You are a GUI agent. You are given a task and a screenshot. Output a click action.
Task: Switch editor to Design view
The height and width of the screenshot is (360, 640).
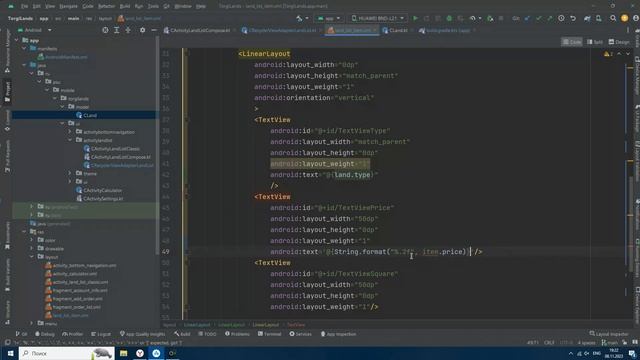[x=619, y=42]
